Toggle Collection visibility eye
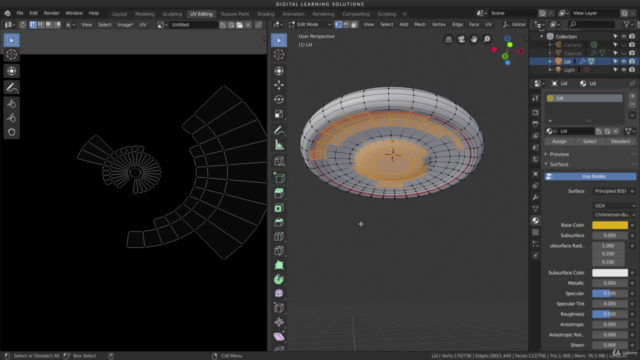Screen dimensions: 640x360 (x=624, y=36)
